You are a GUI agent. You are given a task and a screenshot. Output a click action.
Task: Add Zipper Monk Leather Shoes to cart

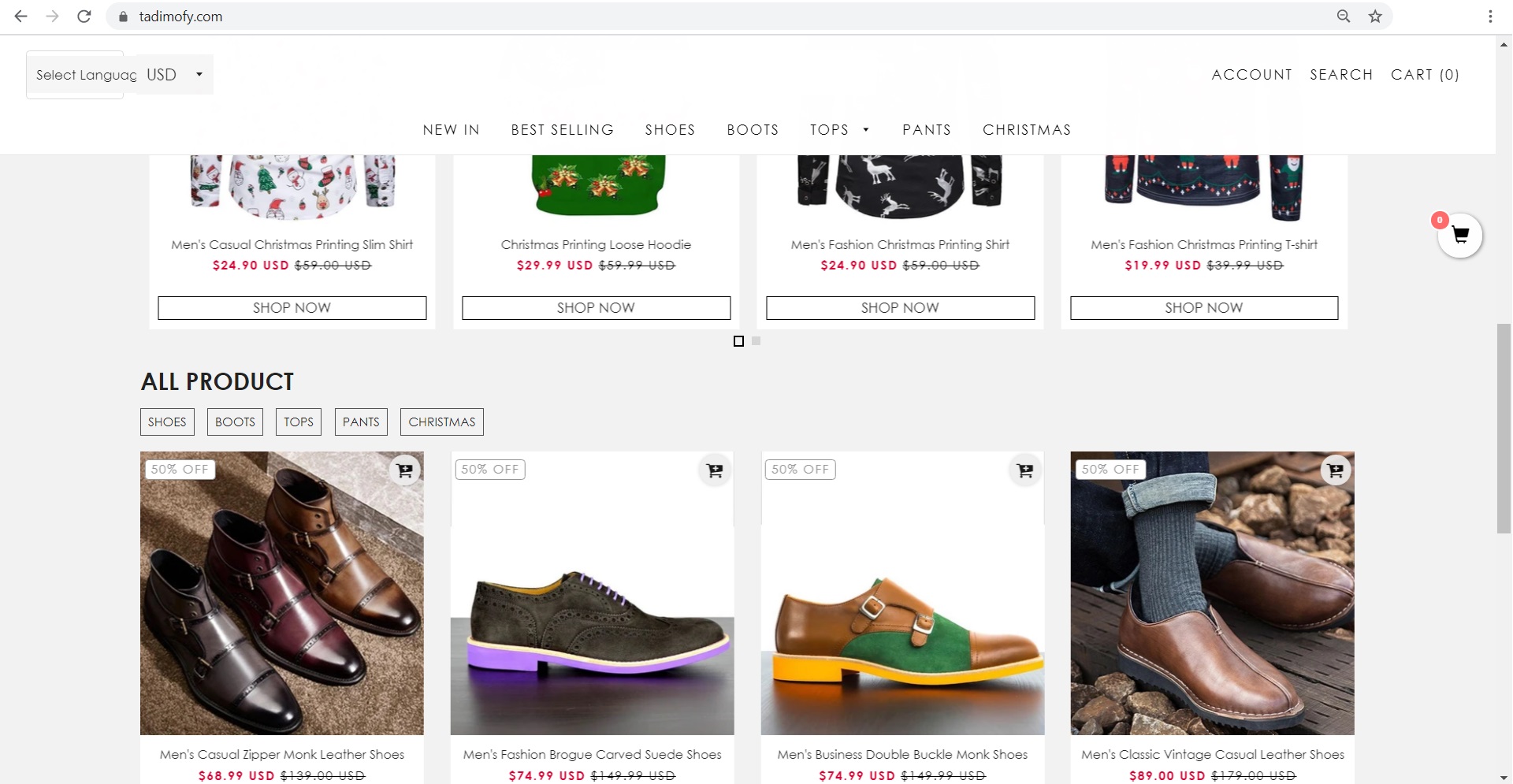(404, 470)
